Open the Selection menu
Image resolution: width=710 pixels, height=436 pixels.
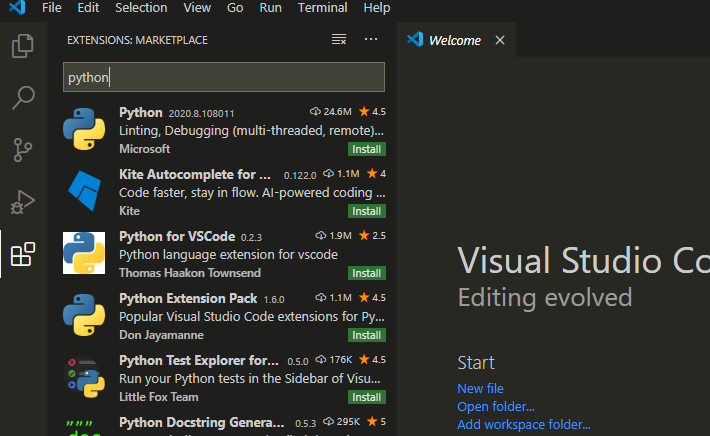click(x=141, y=8)
